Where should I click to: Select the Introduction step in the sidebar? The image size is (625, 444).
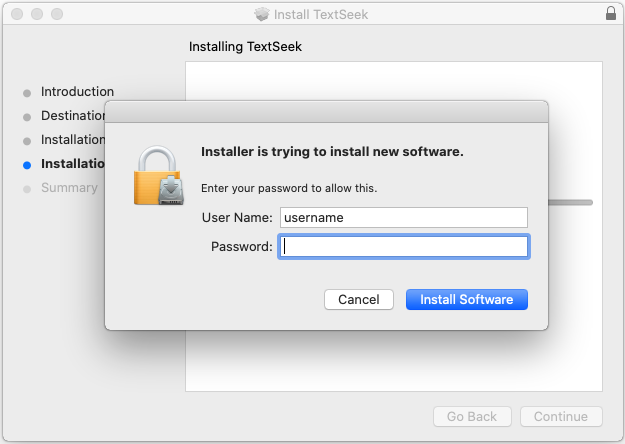77,92
